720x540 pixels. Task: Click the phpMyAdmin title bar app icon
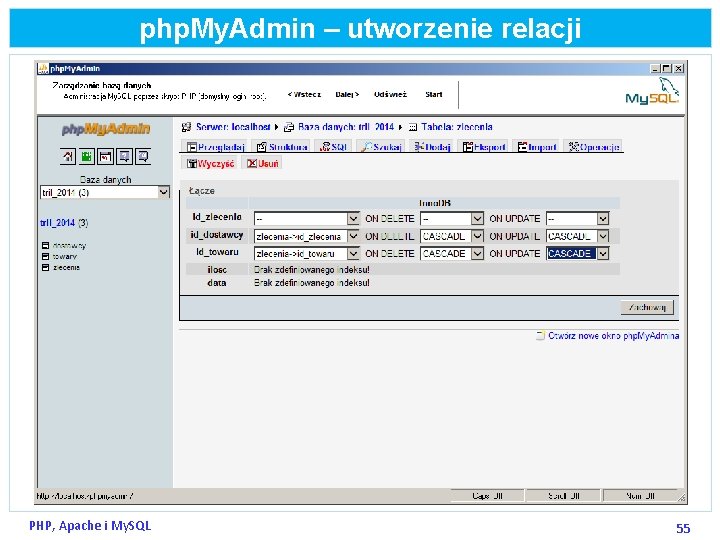pyautogui.click(x=43, y=68)
